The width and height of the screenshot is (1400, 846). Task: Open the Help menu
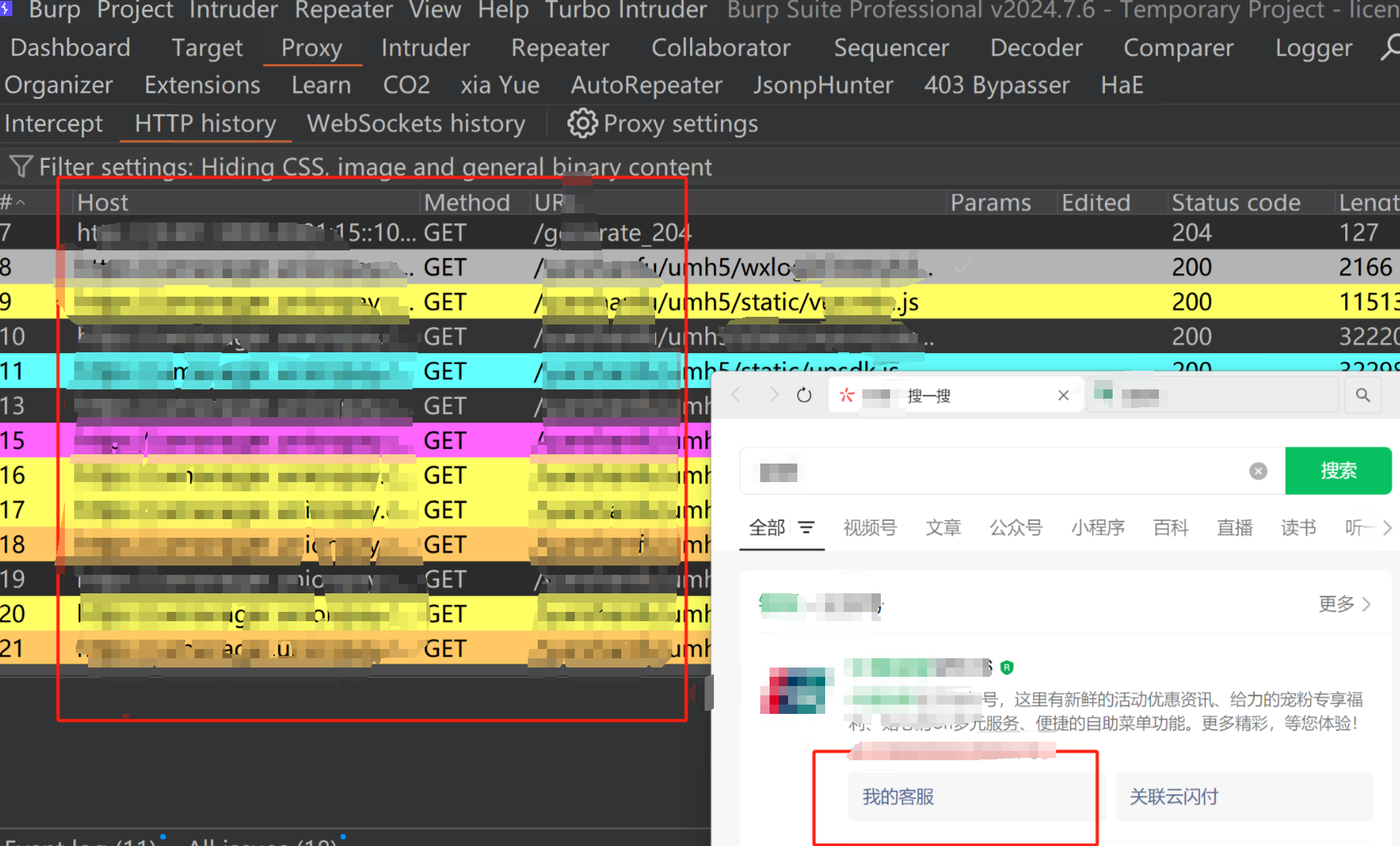pyautogui.click(x=503, y=10)
